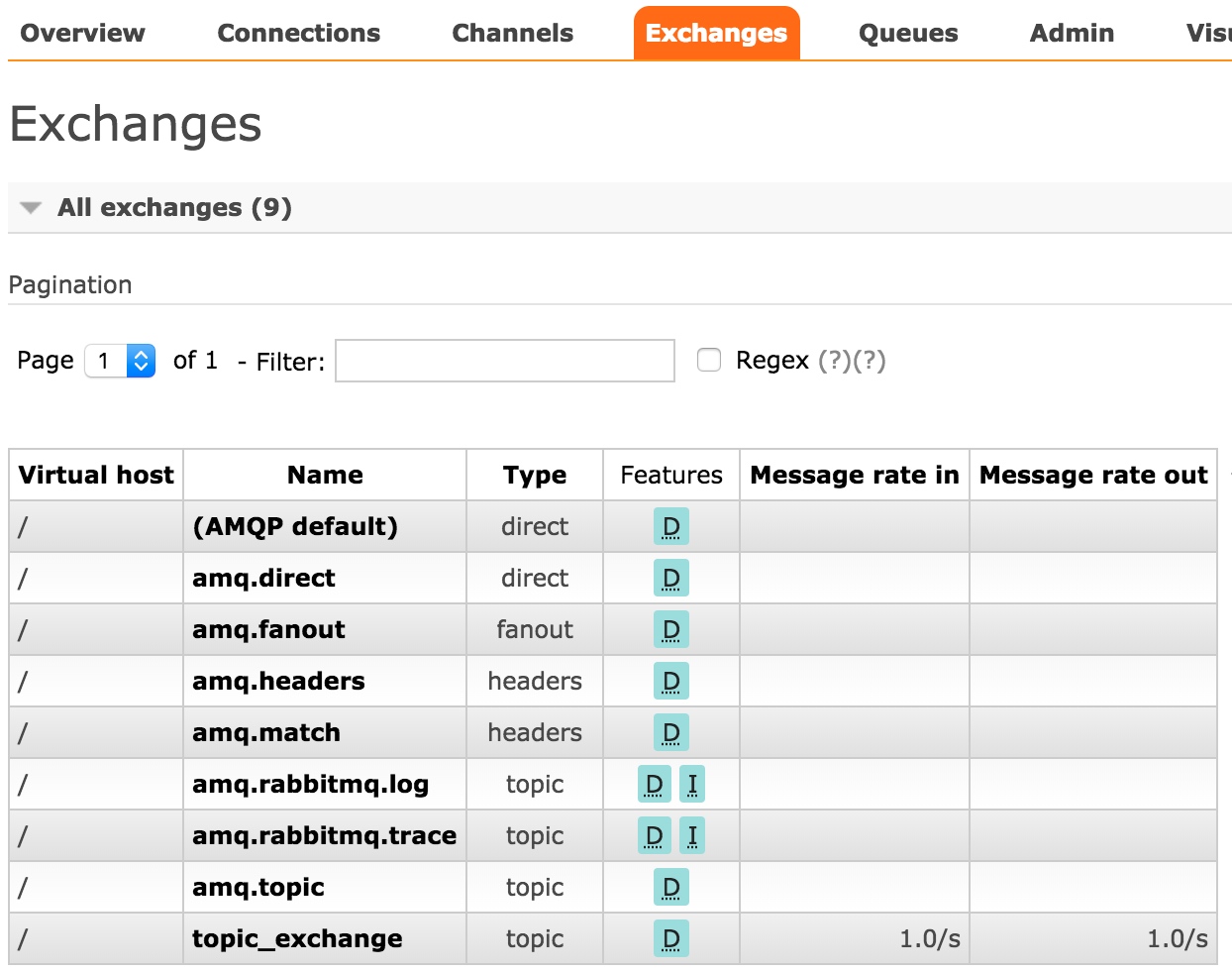Click the second (?) help link beside Regex
Screen dimensions: 1232x973
(x=870, y=360)
